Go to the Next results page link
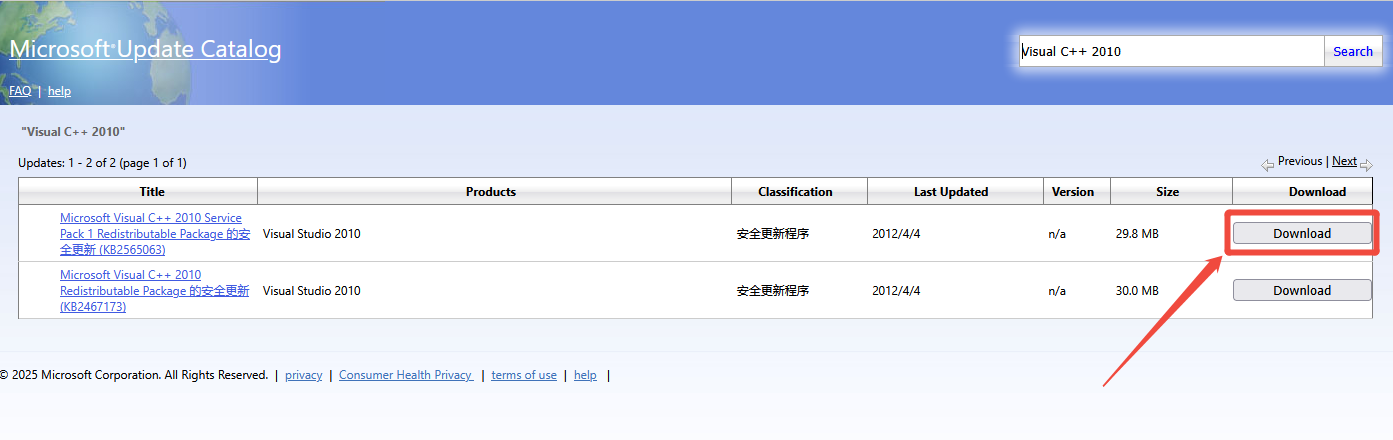The height and width of the screenshot is (440, 1393). click(1344, 161)
